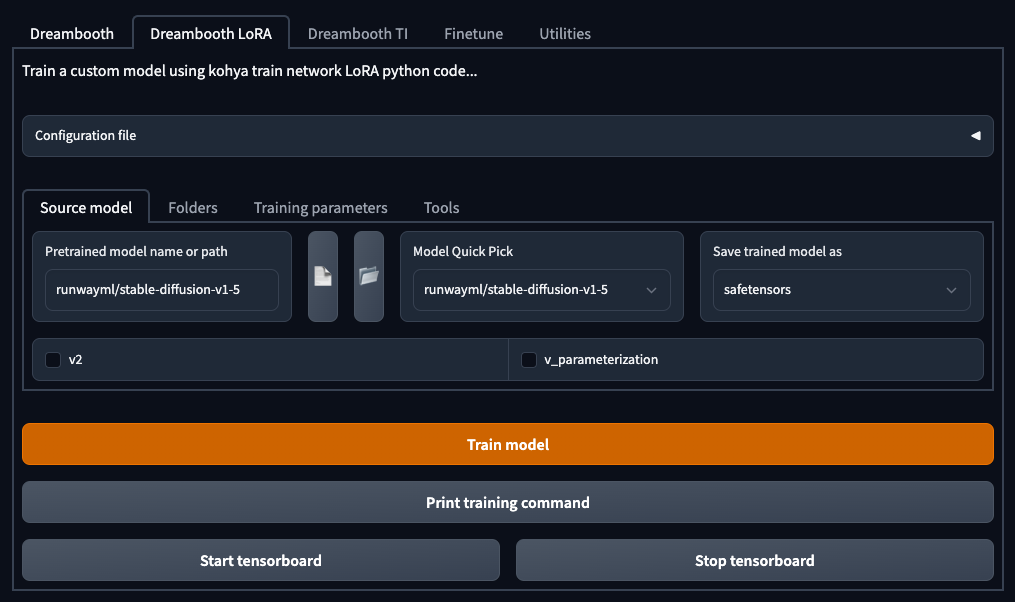Screen dimensions: 1015x602
Task: Click the pretrained model name input field
Action: [x=161, y=289]
